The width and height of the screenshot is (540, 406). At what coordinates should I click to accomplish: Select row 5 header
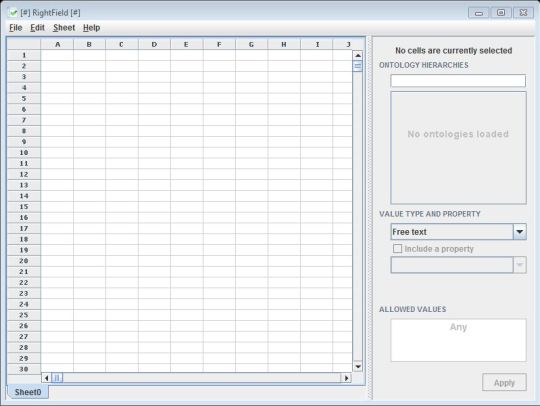coord(24,98)
